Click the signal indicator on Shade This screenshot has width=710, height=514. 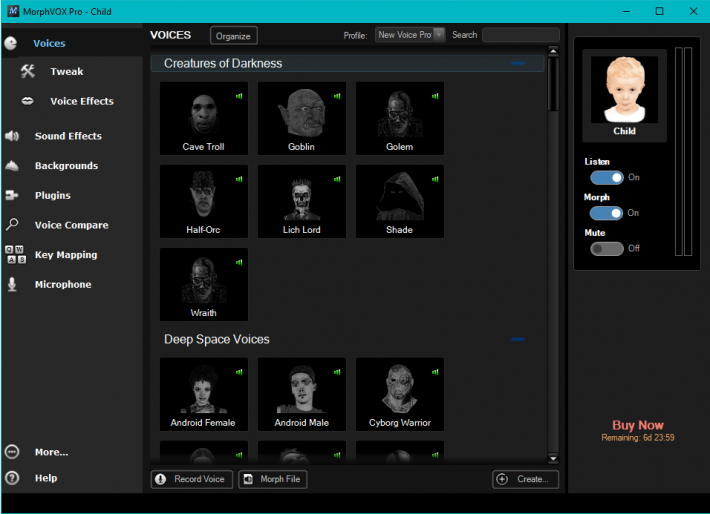click(x=435, y=179)
